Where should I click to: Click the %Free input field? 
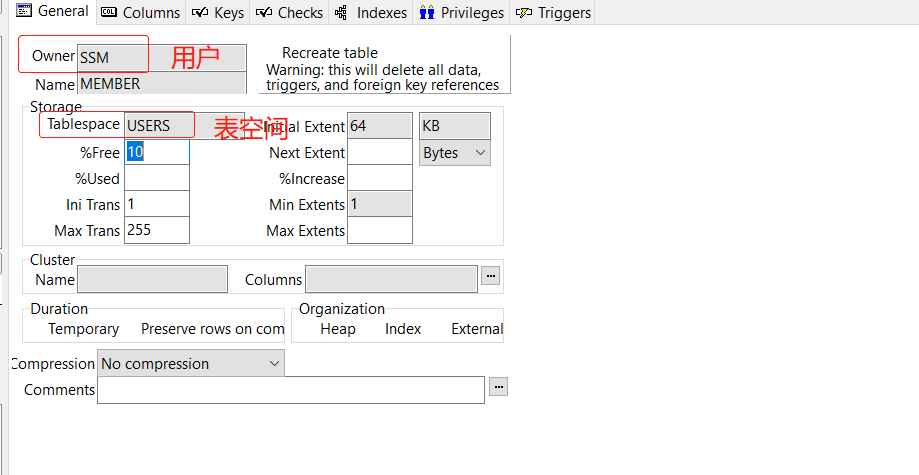[x=157, y=153]
